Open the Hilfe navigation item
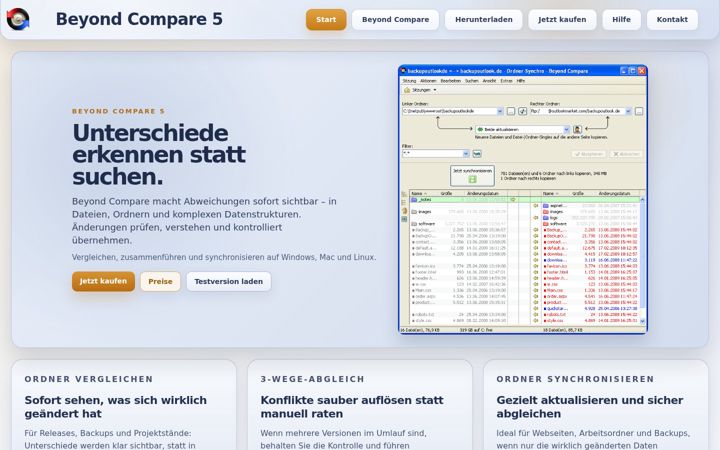The image size is (720, 450). [621, 20]
